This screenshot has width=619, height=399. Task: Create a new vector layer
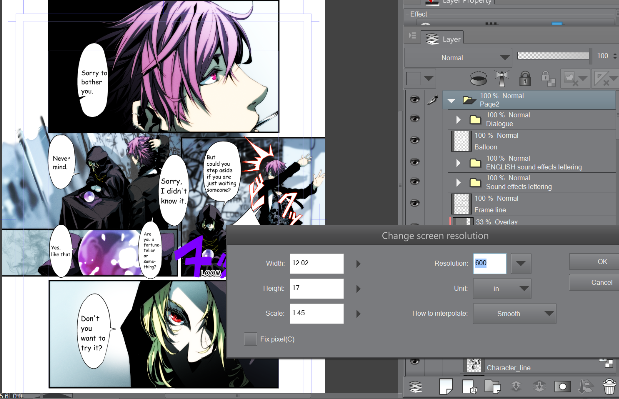(469, 386)
